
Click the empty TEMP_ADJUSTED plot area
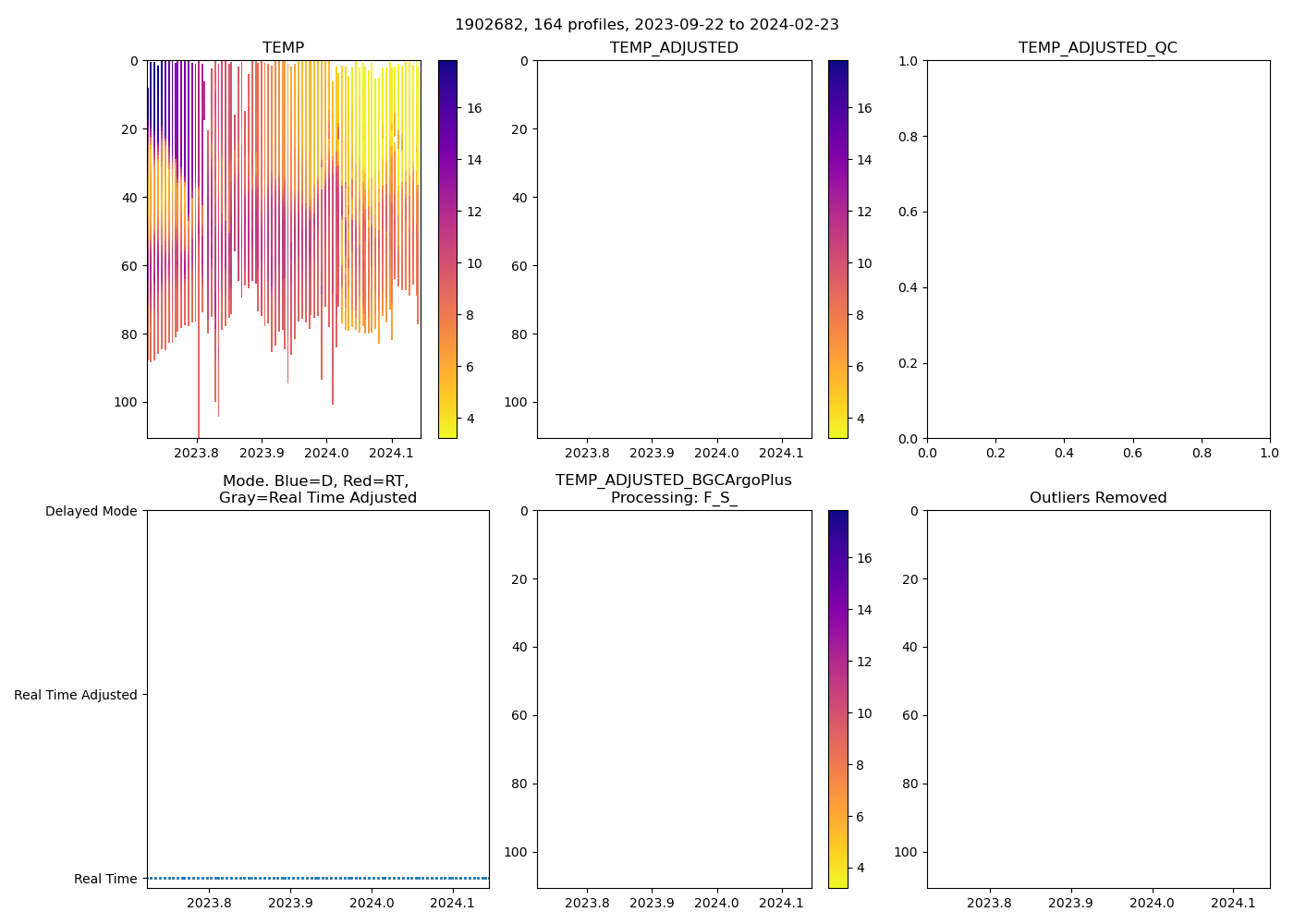point(674,249)
